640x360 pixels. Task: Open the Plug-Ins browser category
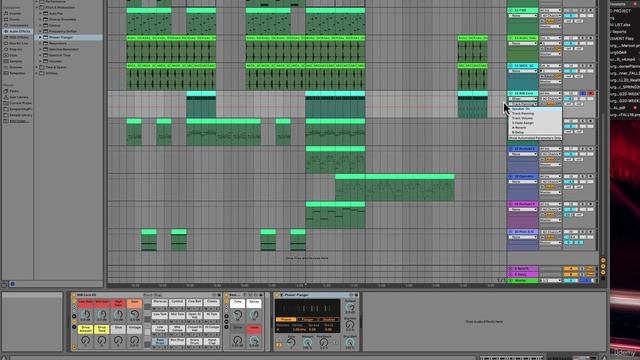[16, 49]
